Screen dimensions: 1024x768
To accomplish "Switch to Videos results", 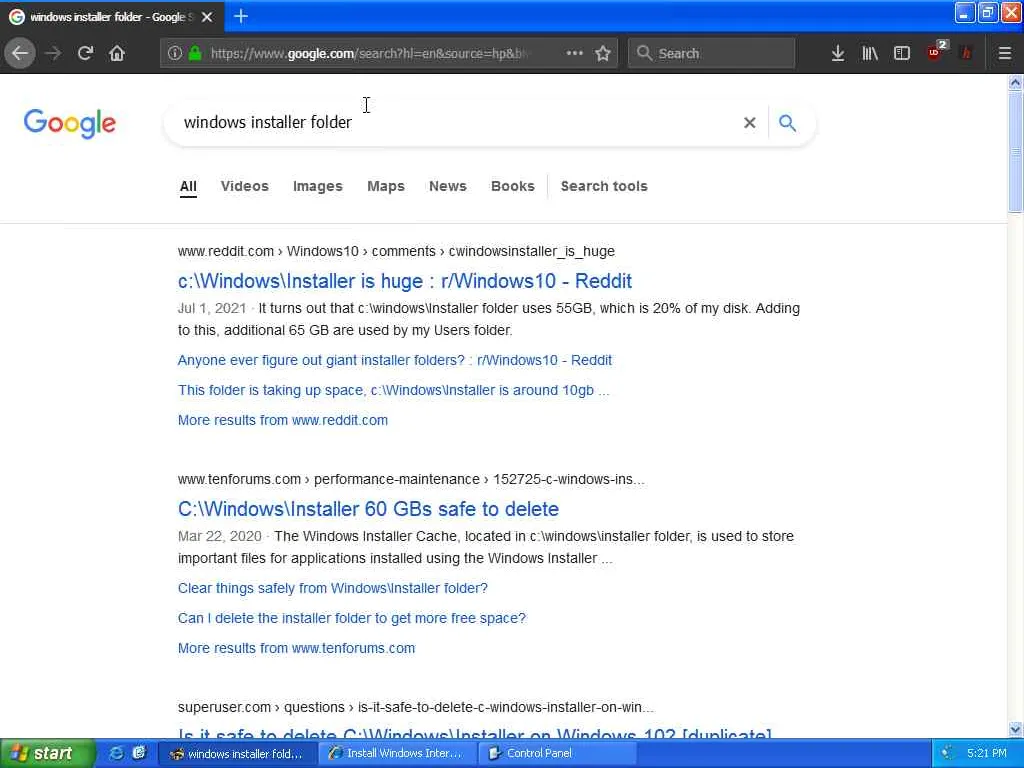I will pos(245,186).
